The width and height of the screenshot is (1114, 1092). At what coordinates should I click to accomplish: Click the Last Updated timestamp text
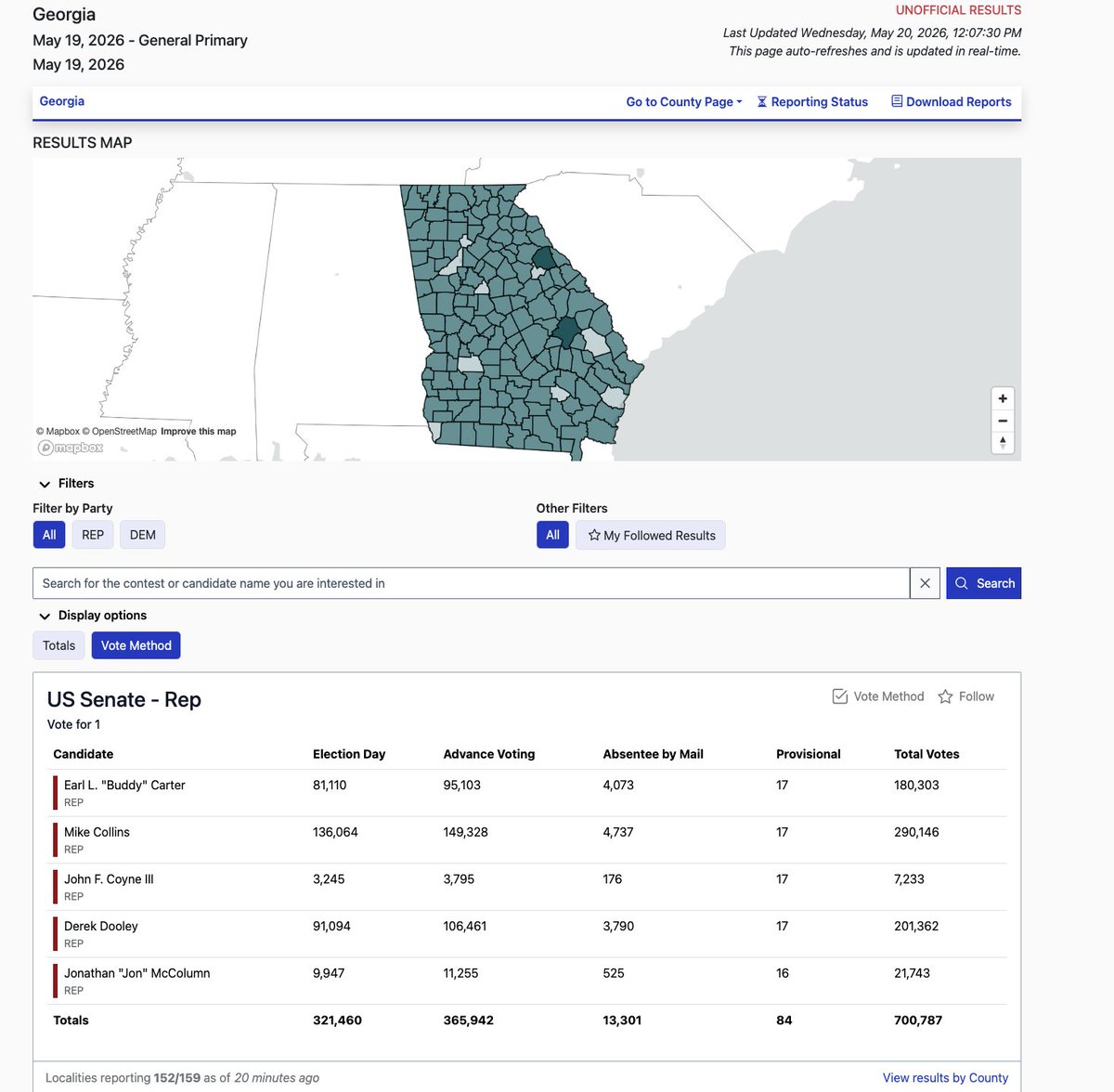pos(873,32)
